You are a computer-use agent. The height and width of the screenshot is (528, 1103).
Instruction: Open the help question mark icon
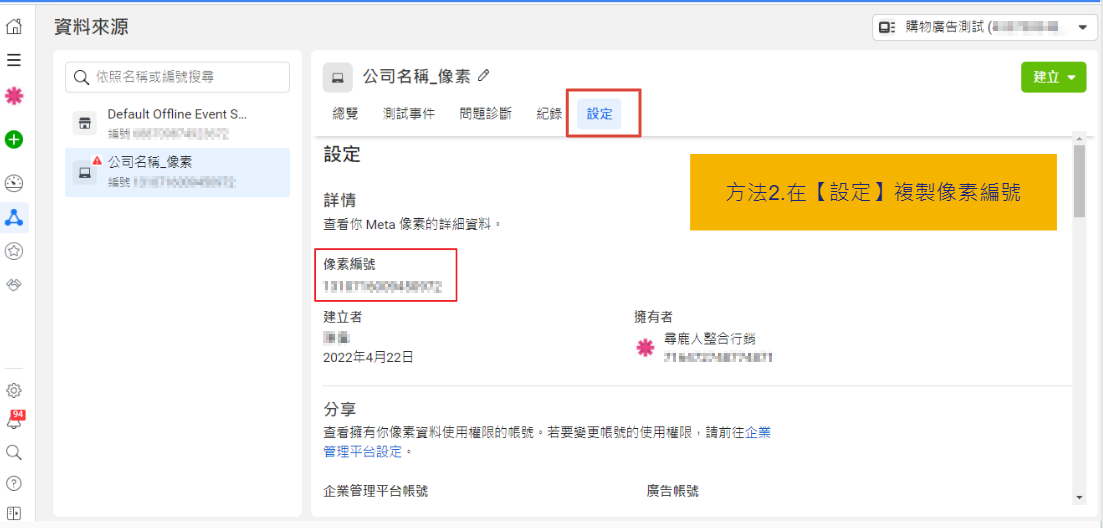coord(14,483)
